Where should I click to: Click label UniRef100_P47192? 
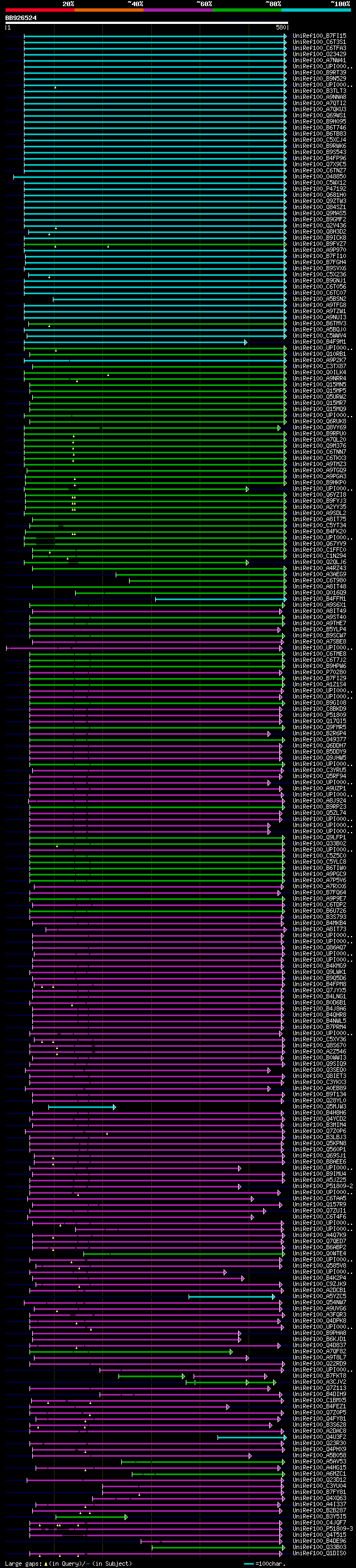pos(319,189)
